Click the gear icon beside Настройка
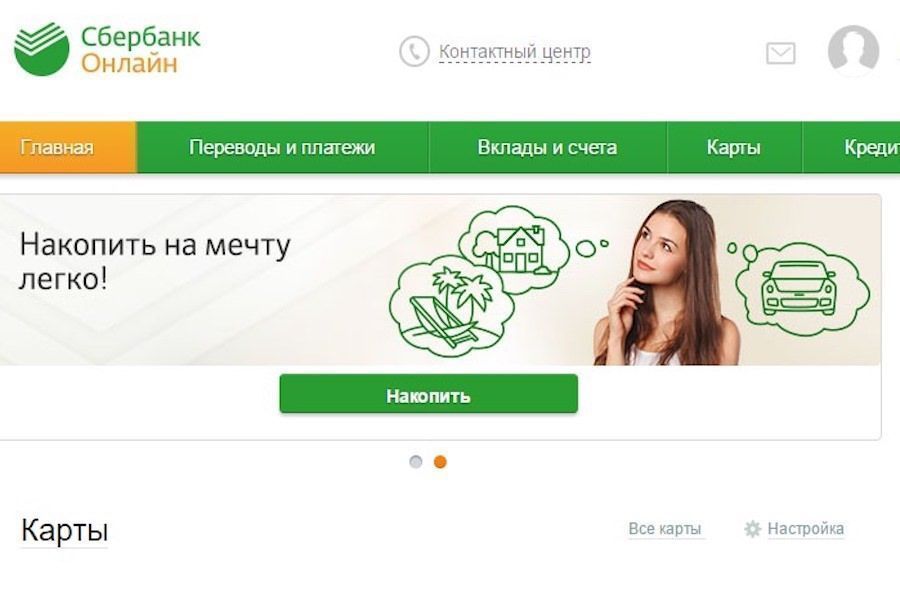This screenshot has width=900, height=600. point(752,529)
